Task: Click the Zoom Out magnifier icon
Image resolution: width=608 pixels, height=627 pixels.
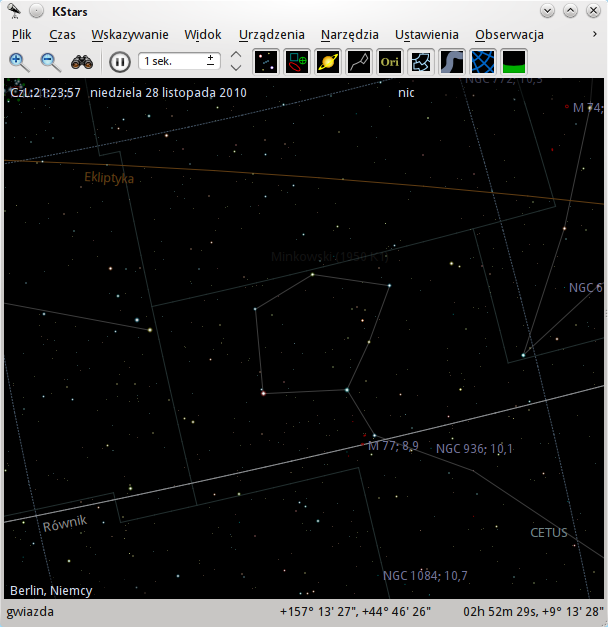Action: pos(50,61)
